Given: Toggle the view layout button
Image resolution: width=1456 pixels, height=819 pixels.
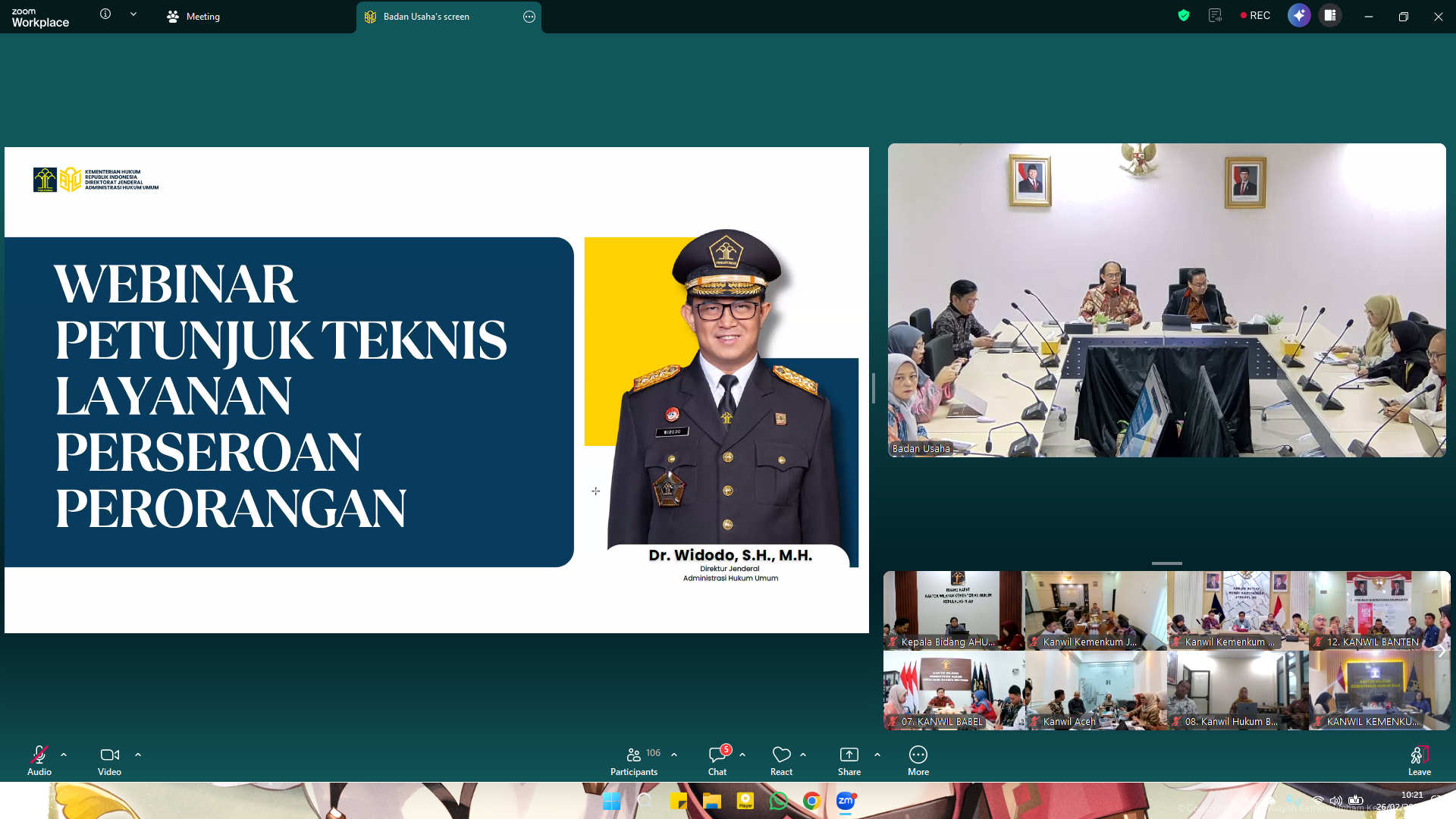Looking at the screenshot, I should coord(1329,15).
